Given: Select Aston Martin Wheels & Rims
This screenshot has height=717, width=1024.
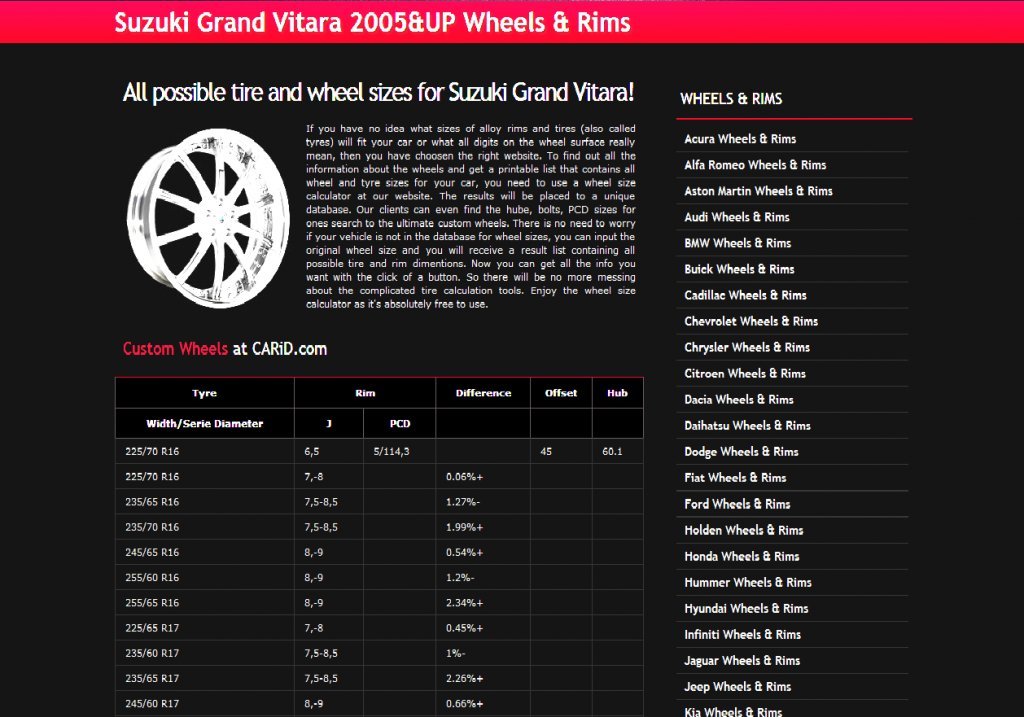Looking at the screenshot, I should [x=758, y=191].
